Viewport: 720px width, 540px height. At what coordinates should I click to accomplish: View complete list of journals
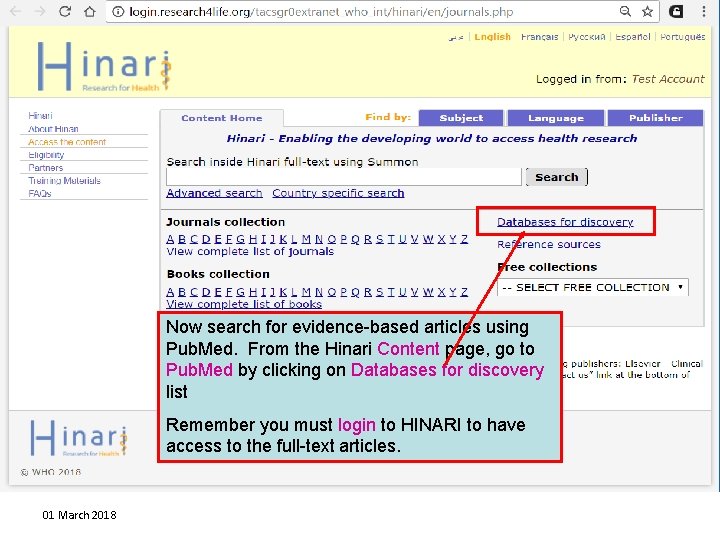click(x=250, y=251)
